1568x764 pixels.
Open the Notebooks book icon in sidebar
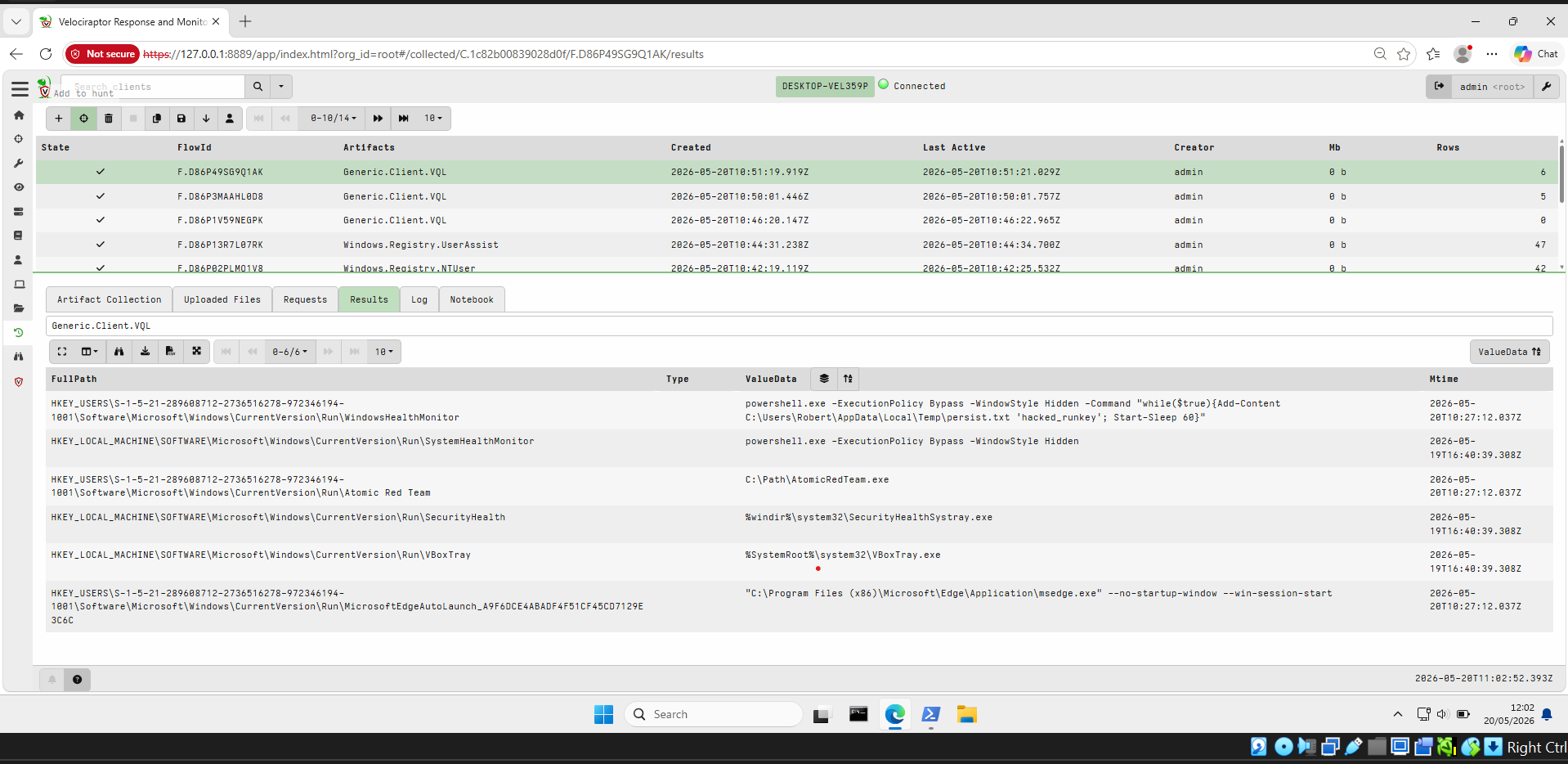pos(19,236)
